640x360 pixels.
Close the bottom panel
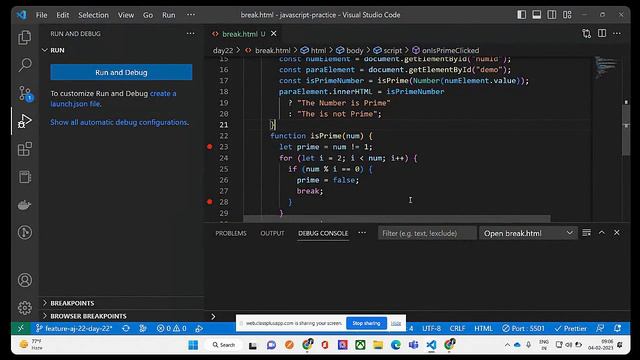(x=617, y=233)
